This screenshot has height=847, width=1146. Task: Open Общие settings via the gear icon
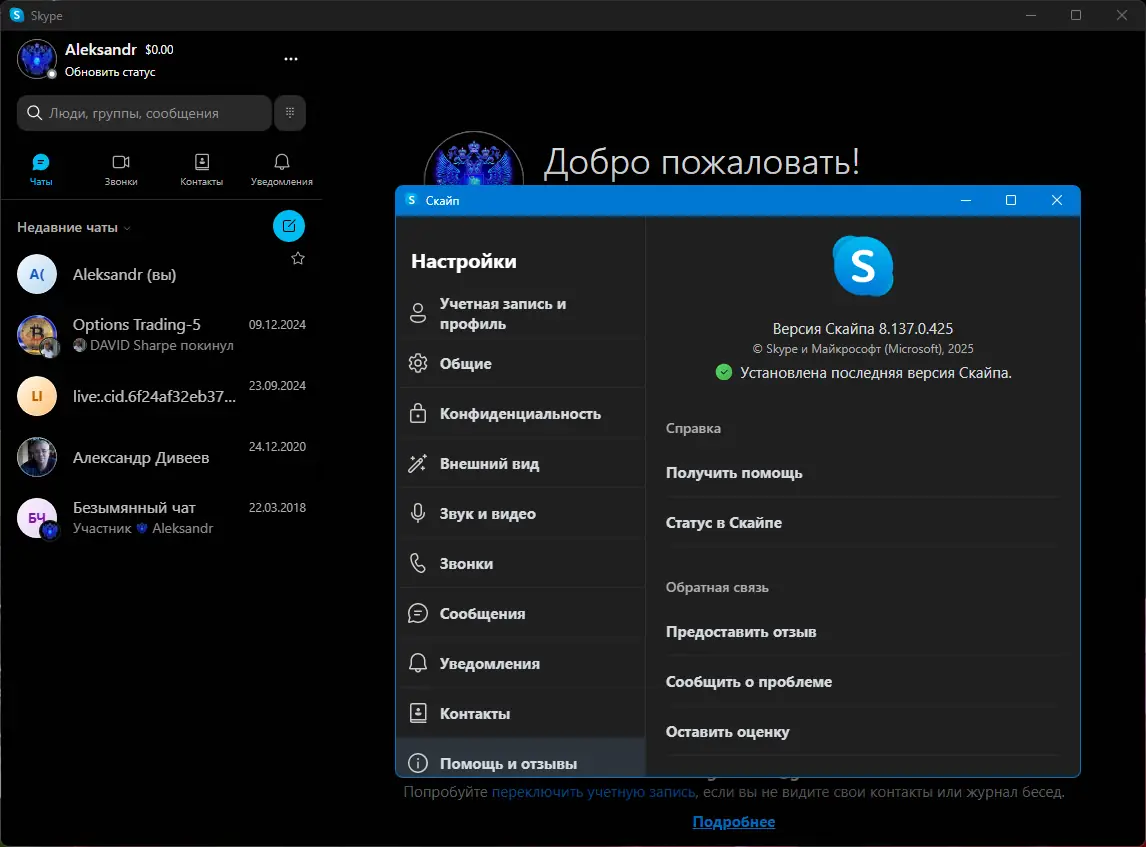click(419, 363)
